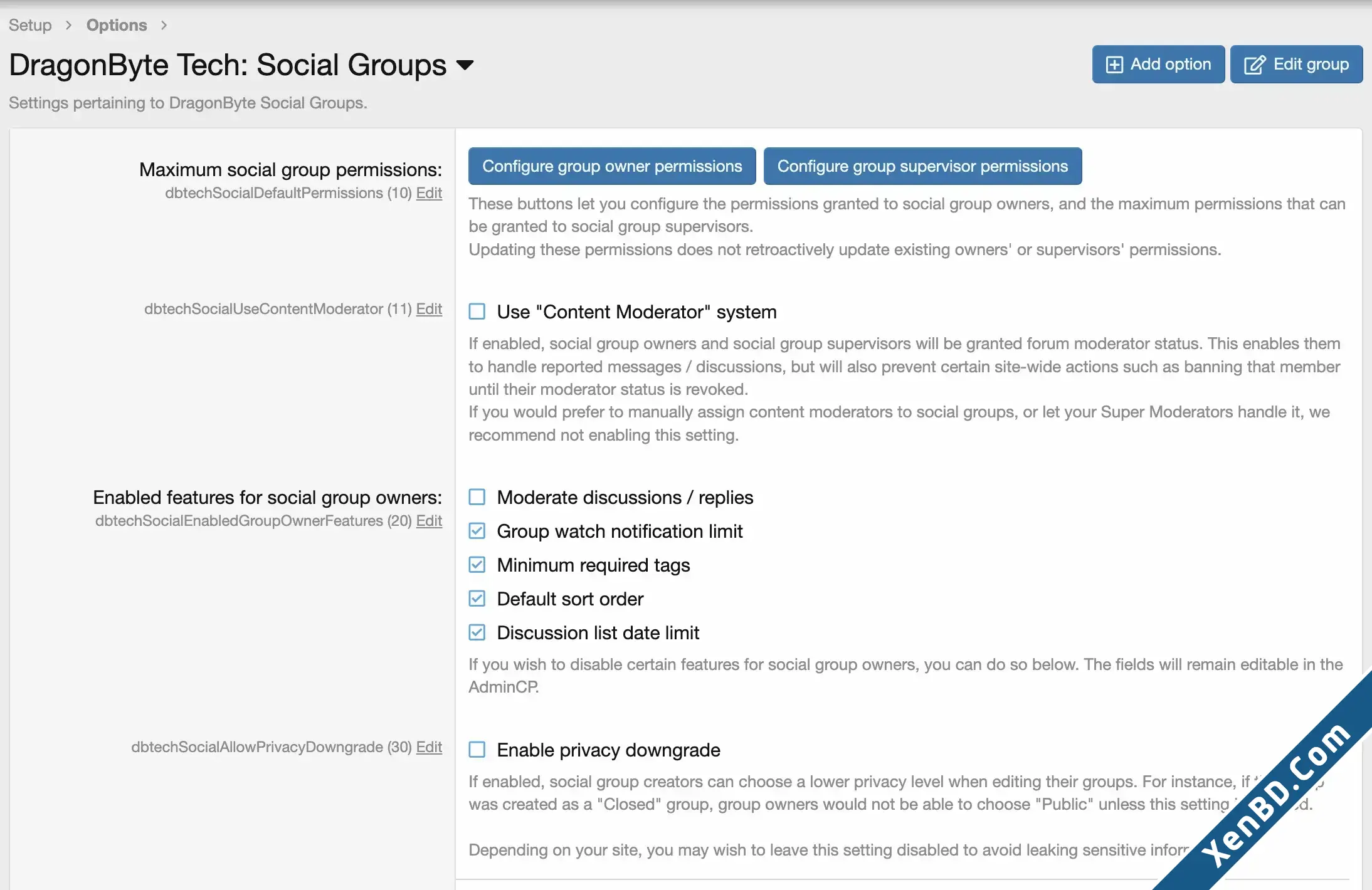This screenshot has height=890, width=1372.
Task: Expand the Social Groups title dropdown arrow
Action: point(465,65)
